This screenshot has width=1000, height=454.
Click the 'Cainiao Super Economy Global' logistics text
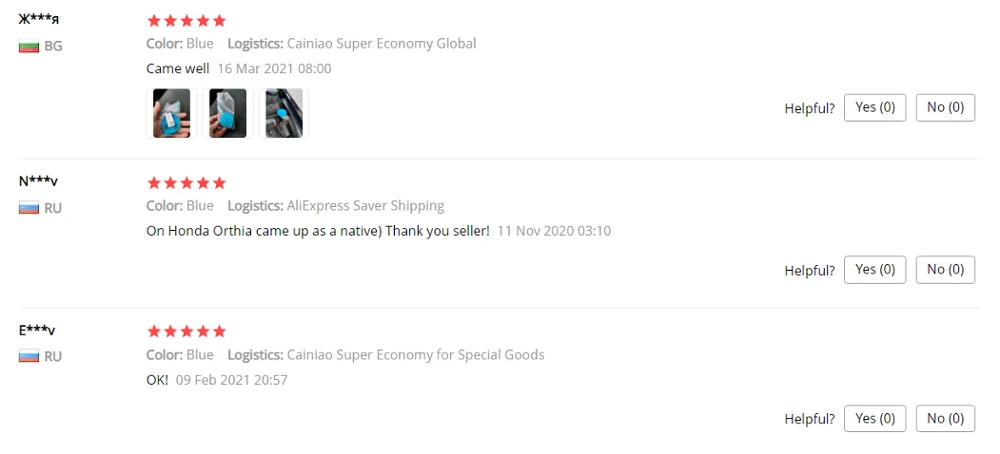381,44
